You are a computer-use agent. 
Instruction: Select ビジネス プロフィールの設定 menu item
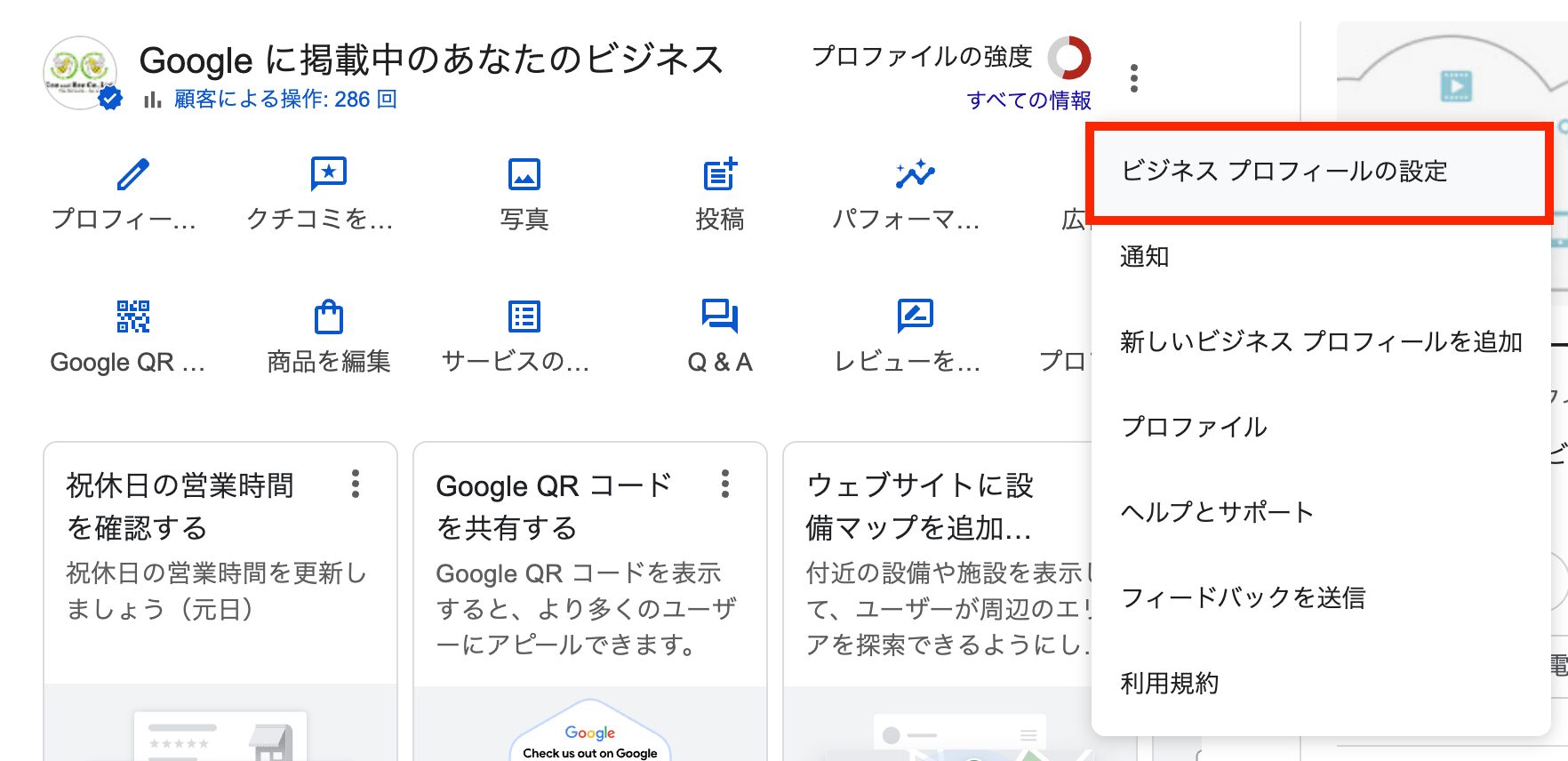[x=1284, y=171]
